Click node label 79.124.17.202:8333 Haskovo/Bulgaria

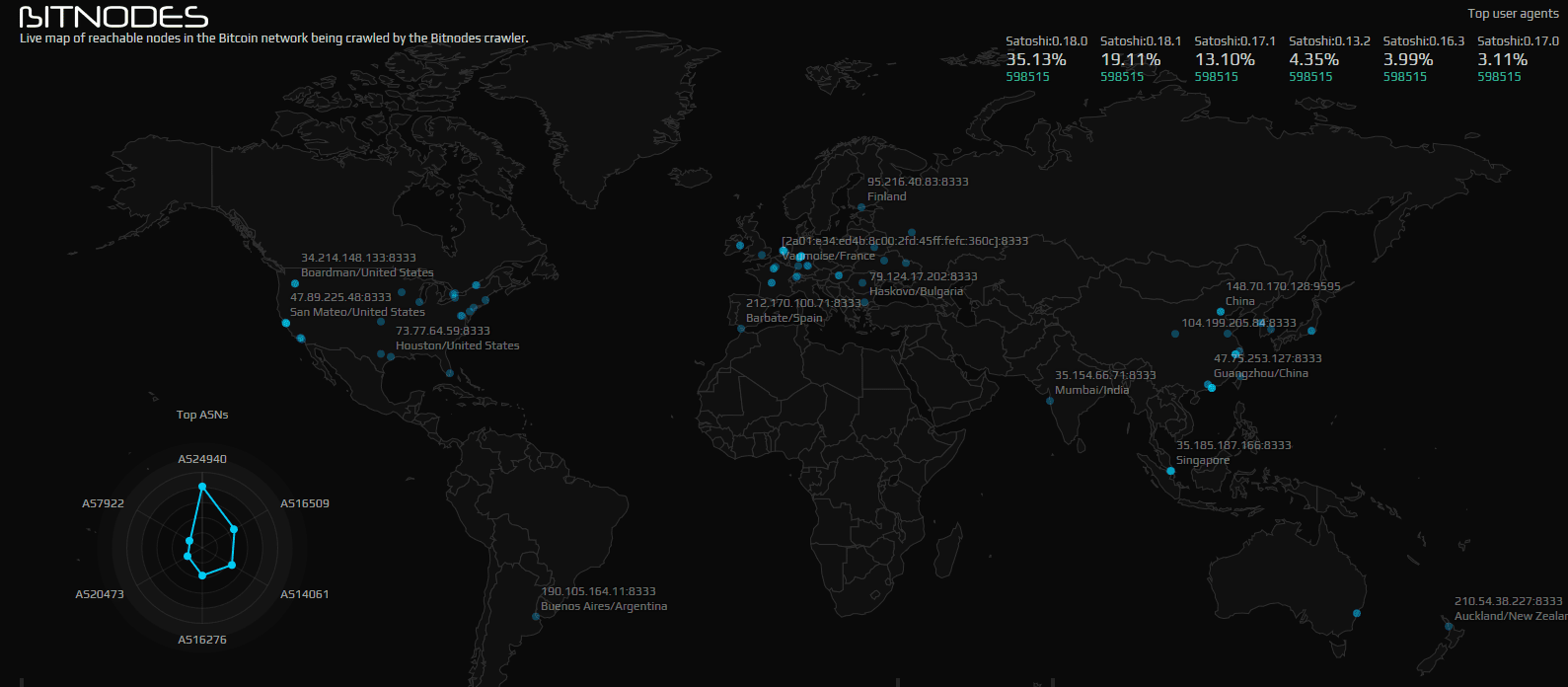[x=924, y=283]
